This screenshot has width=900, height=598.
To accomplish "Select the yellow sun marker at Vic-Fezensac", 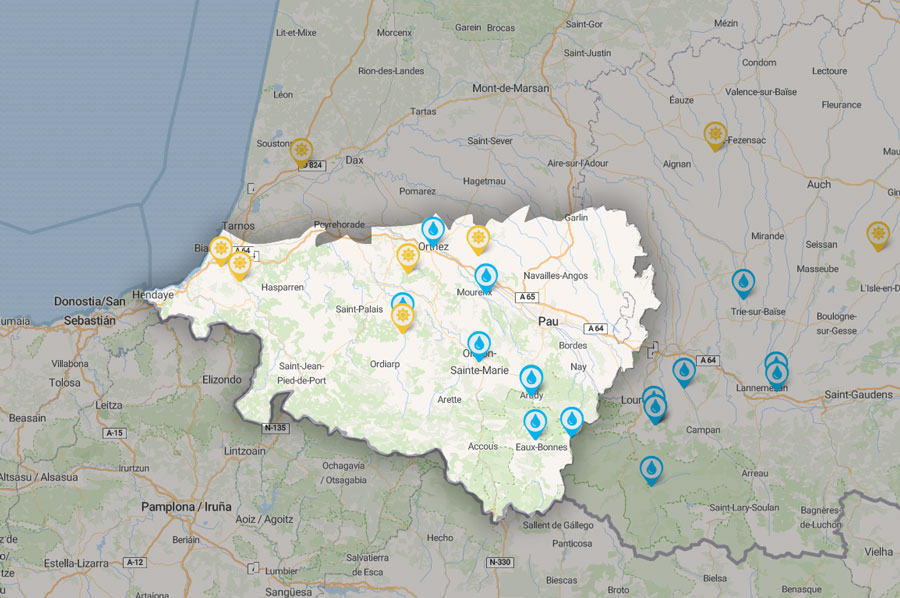I will click(714, 134).
